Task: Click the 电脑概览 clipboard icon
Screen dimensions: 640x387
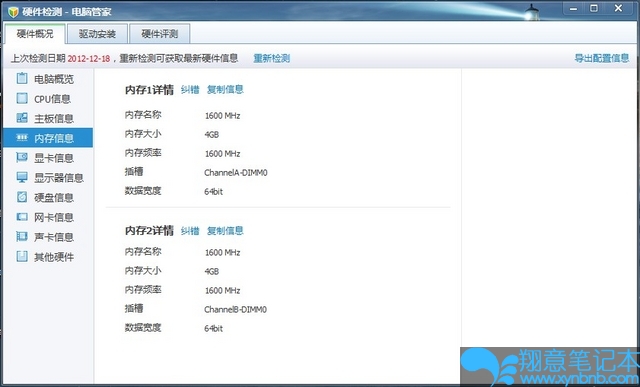Action: [x=22, y=78]
